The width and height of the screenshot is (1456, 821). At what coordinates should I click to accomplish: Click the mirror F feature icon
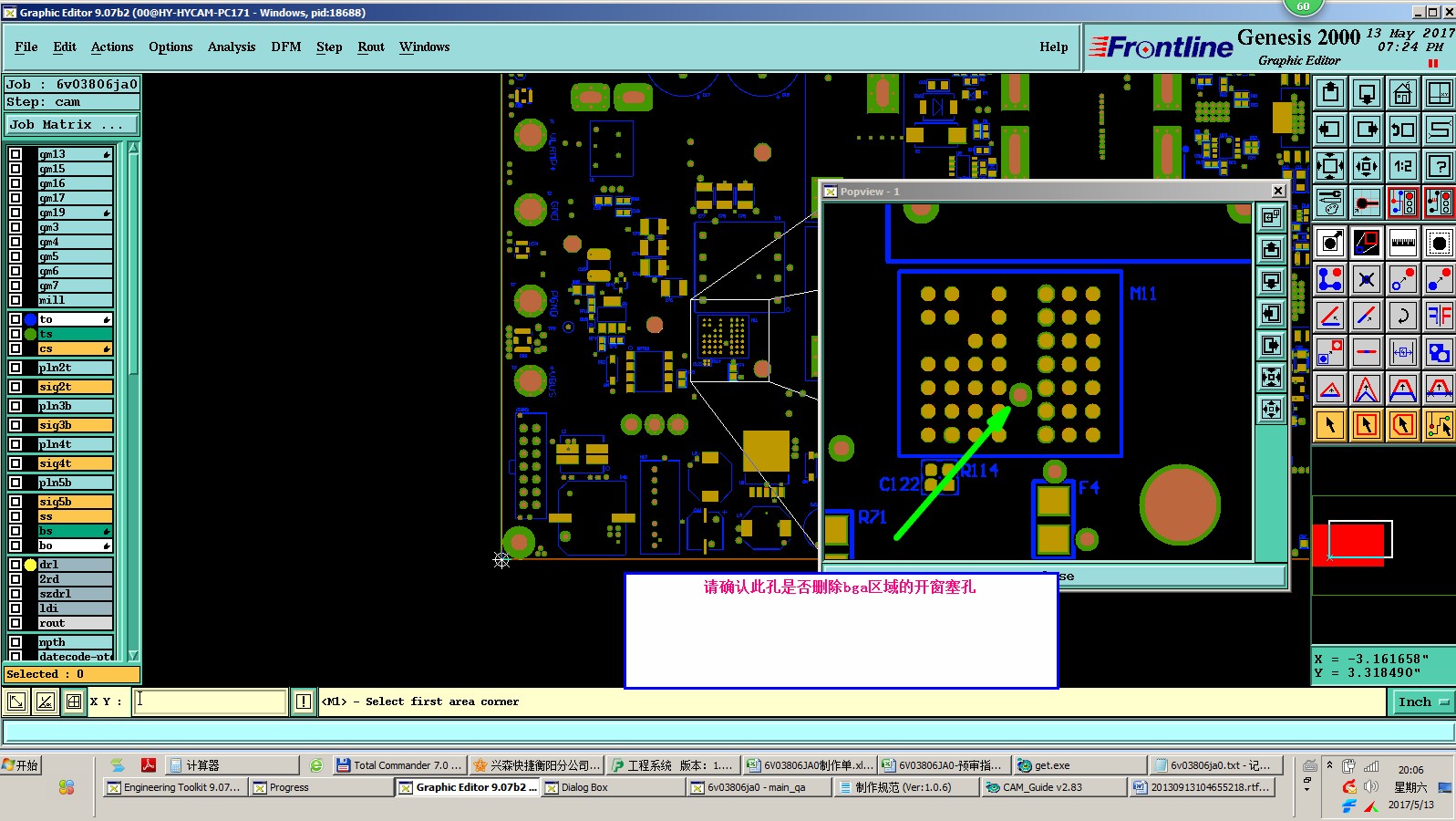pyautogui.click(x=1439, y=316)
